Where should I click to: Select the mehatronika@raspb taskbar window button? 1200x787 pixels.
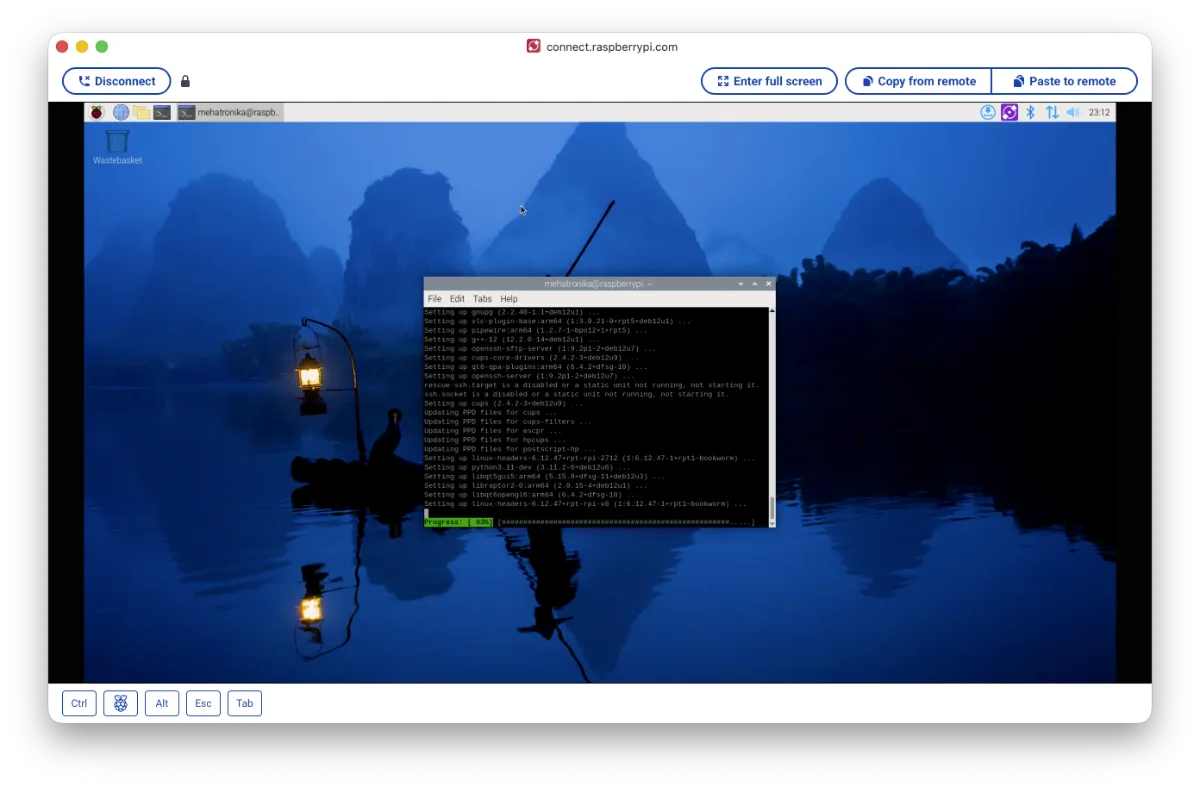coord(230,112)
